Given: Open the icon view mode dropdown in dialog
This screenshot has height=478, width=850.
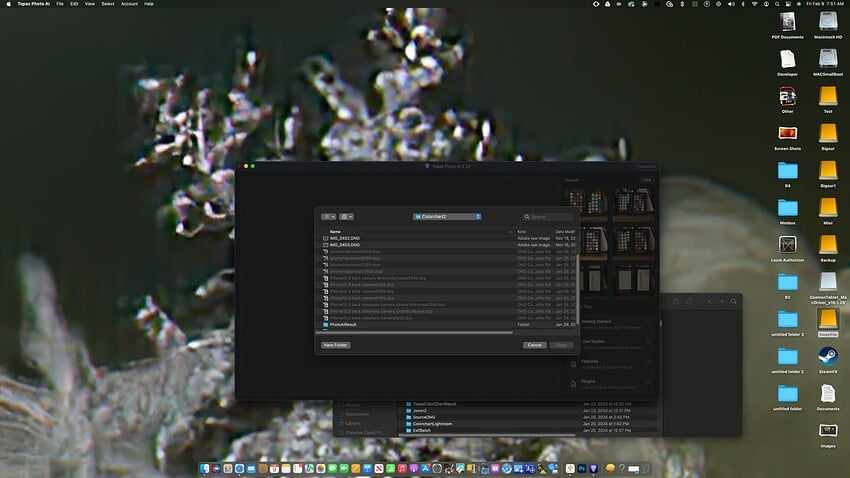Looking at the screenshot, I should (329, 217).
